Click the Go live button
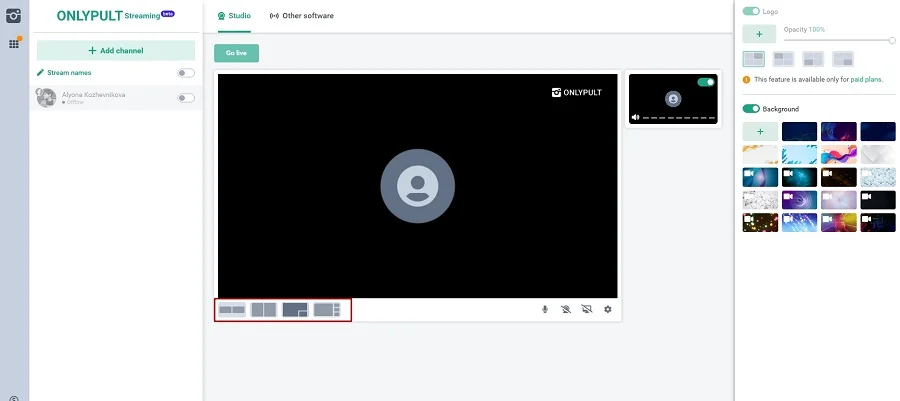 (x=236, y=52)
